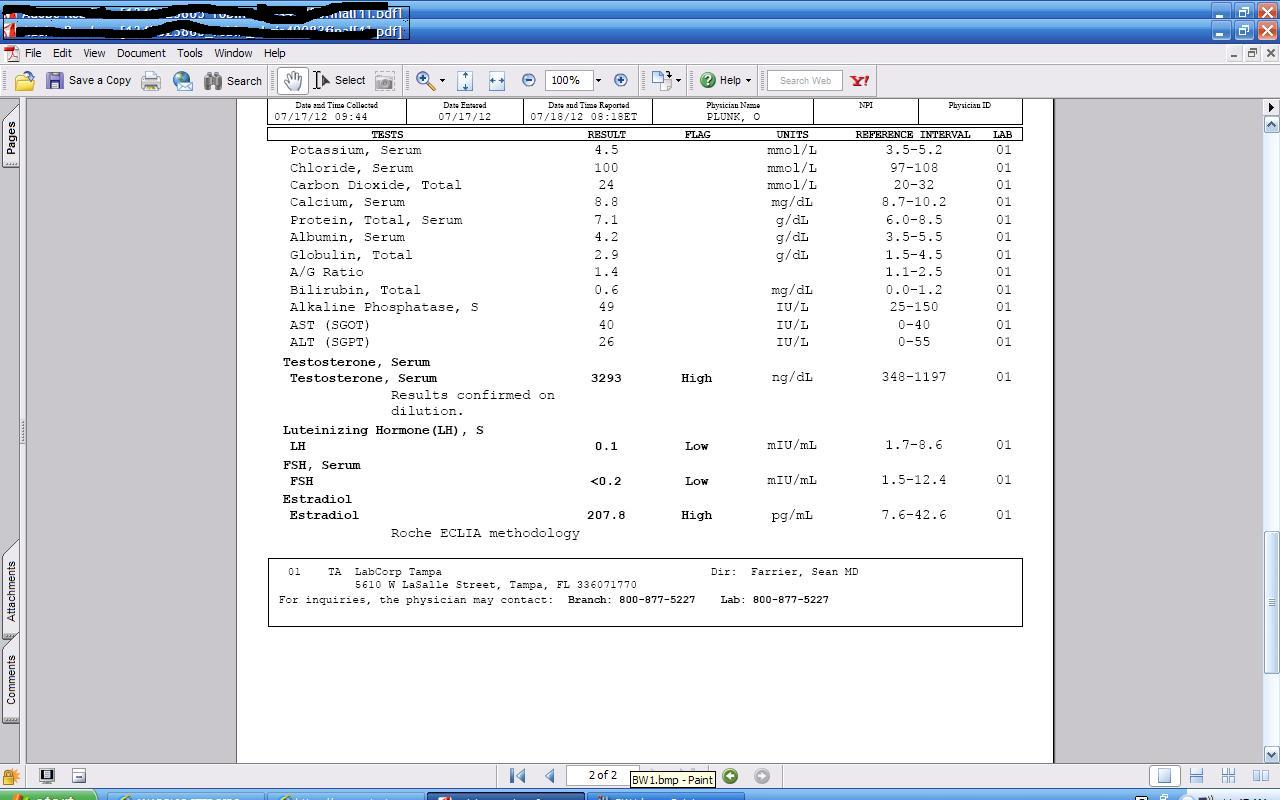Click the Save a Copy button
The height and width of the screenshot is (800, 1280).
tap(88, 81)
